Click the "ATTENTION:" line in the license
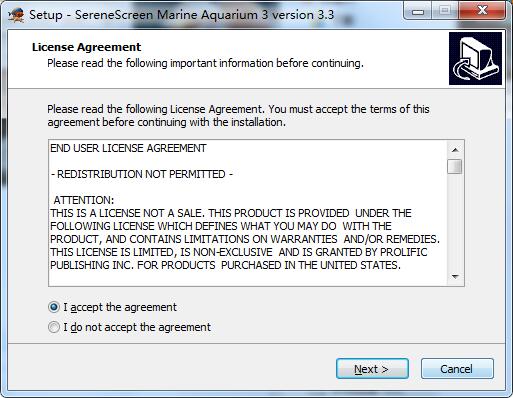Image resolution: width=513 pixels, height=398 pixels. click(84, 200)
